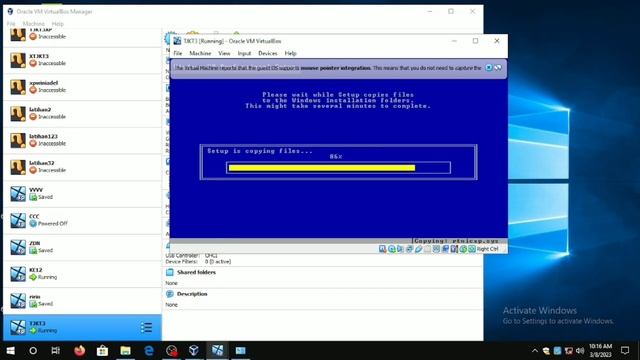Open Cortana search circle on taskbar

click(33, 351)
